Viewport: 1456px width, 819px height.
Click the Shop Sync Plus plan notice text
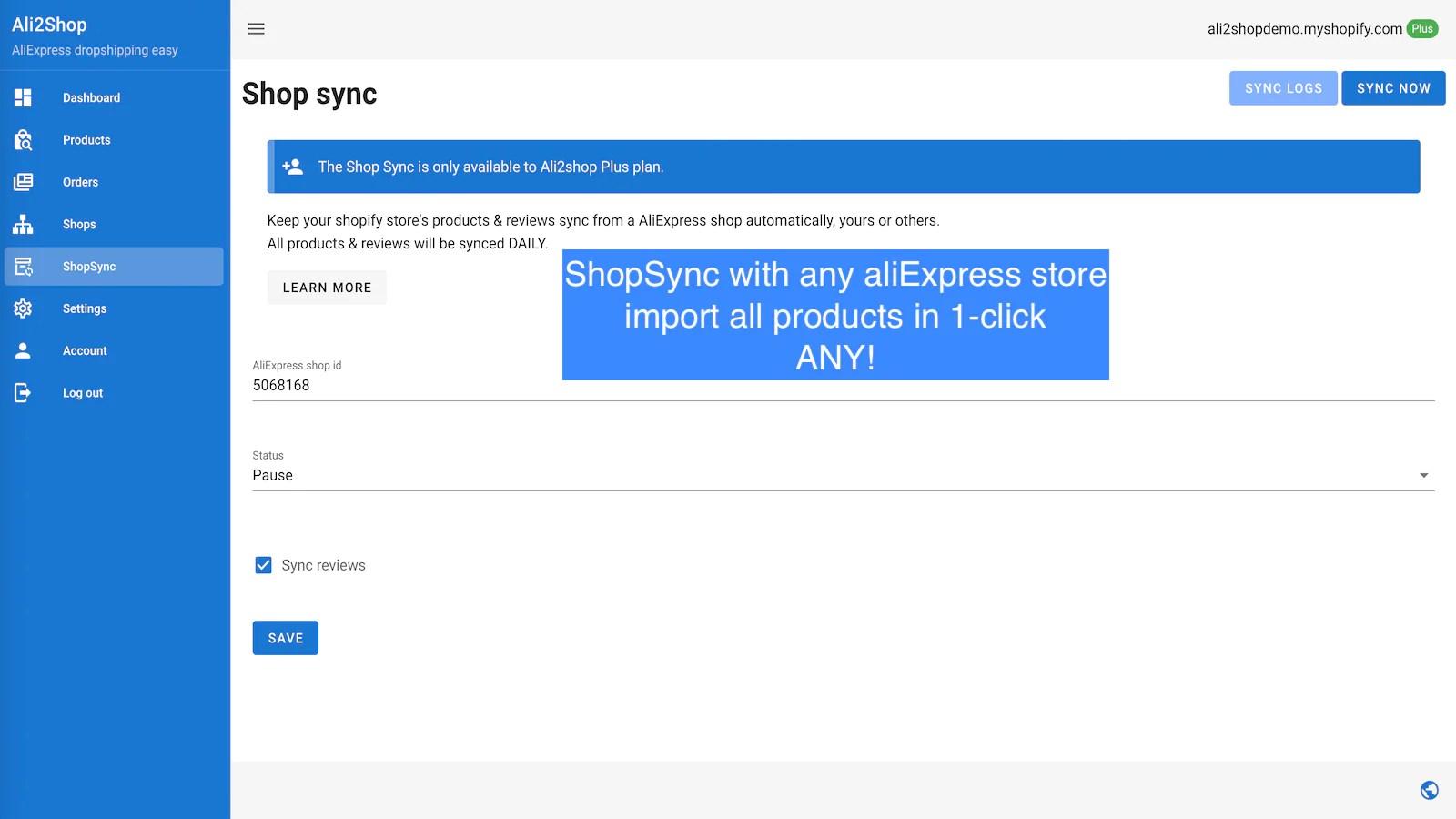[x=491, y=167]
